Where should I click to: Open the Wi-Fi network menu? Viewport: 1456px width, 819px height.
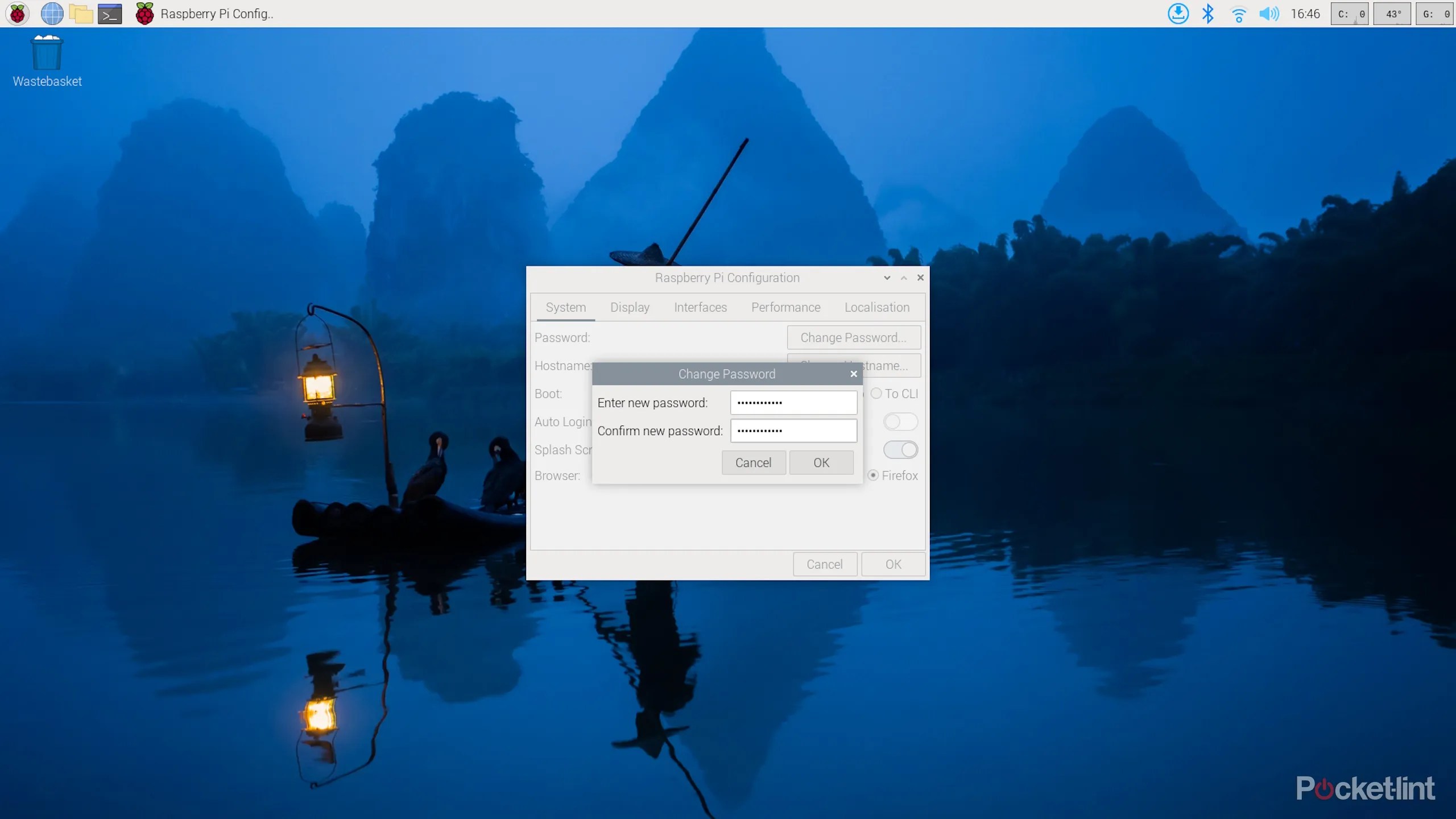coord(1238,14)
